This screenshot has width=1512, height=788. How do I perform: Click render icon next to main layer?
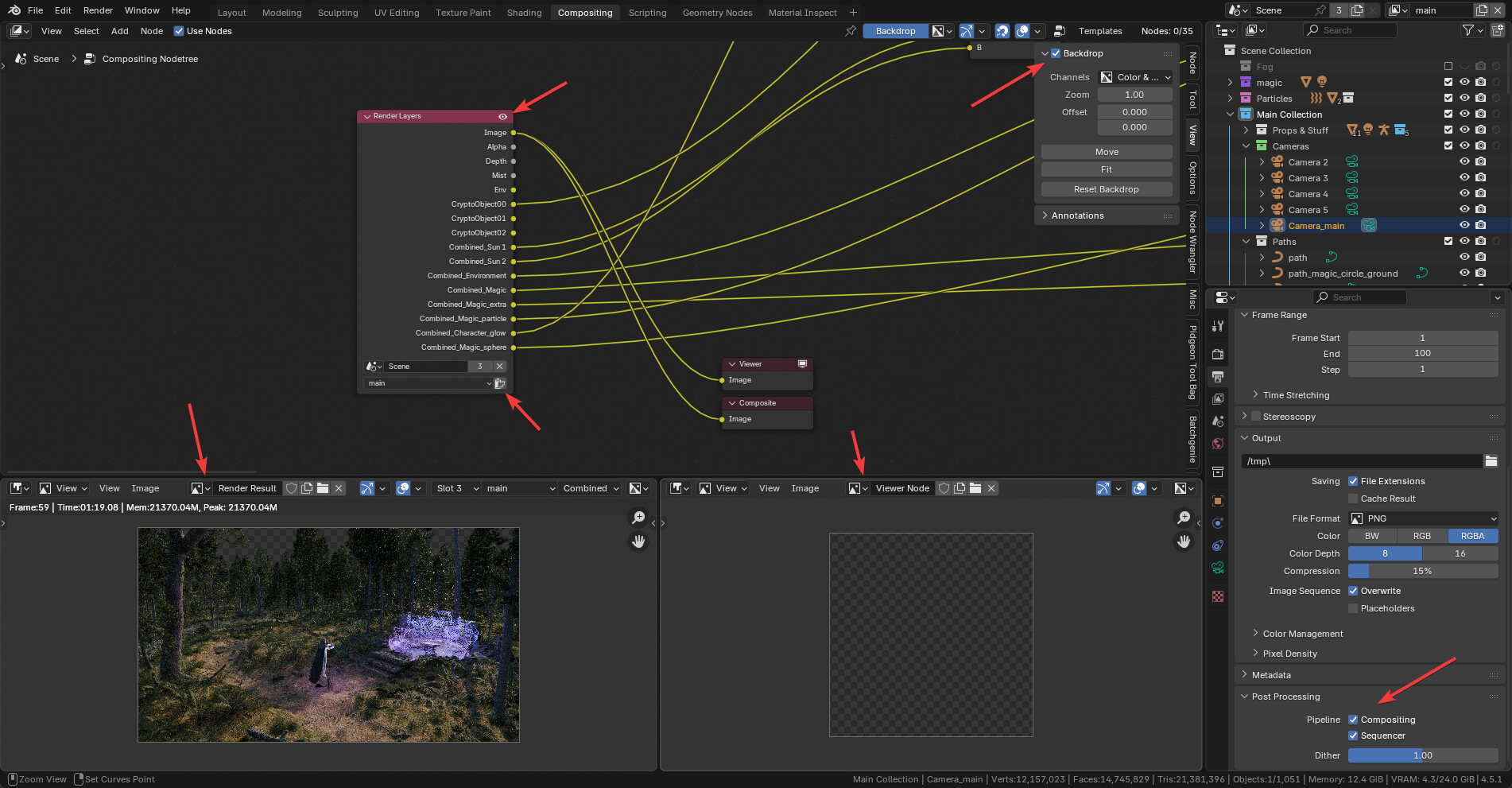(500, 383)
